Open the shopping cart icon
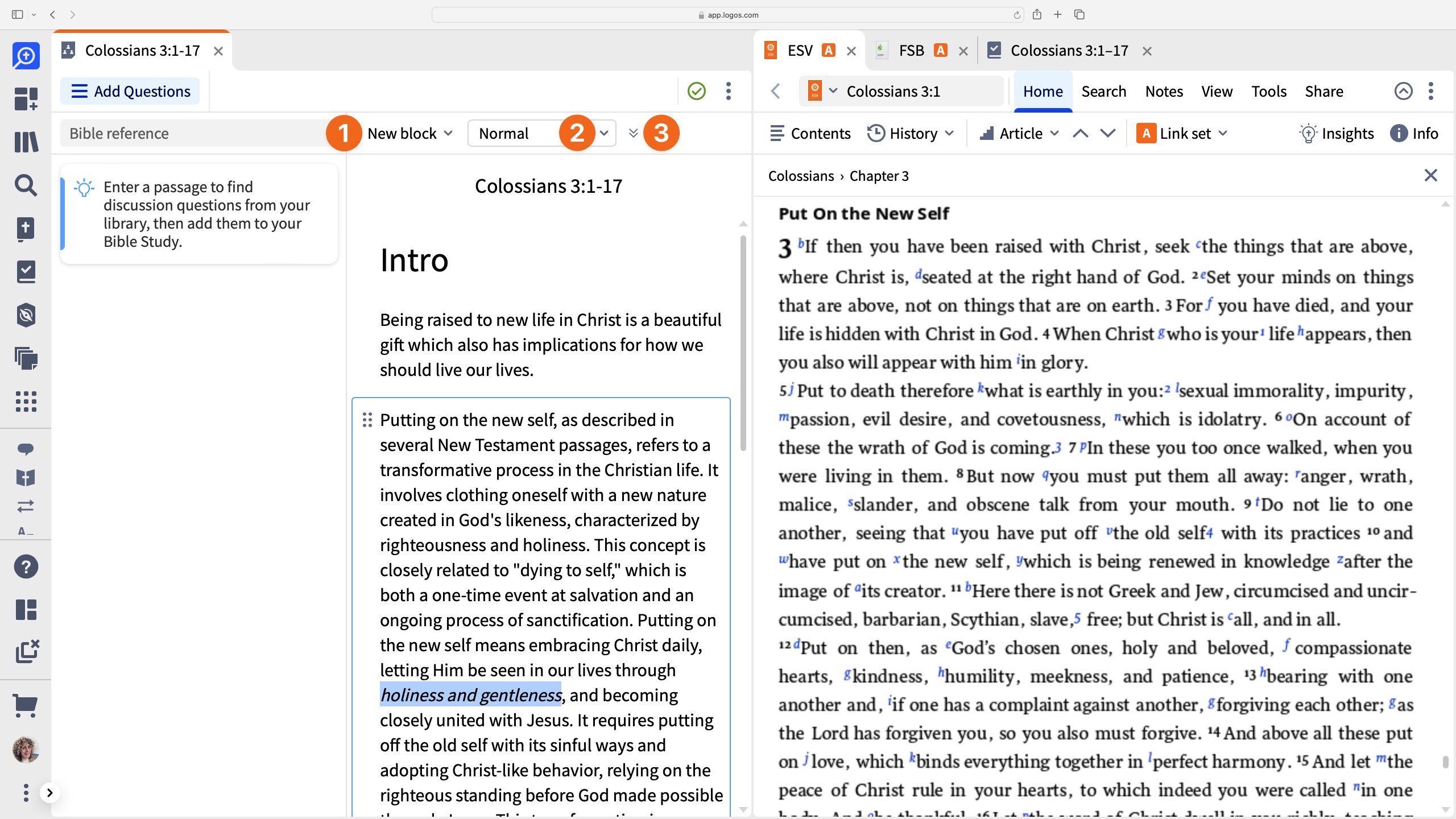Screen dimensions: 1456x819 pos(26,706)
